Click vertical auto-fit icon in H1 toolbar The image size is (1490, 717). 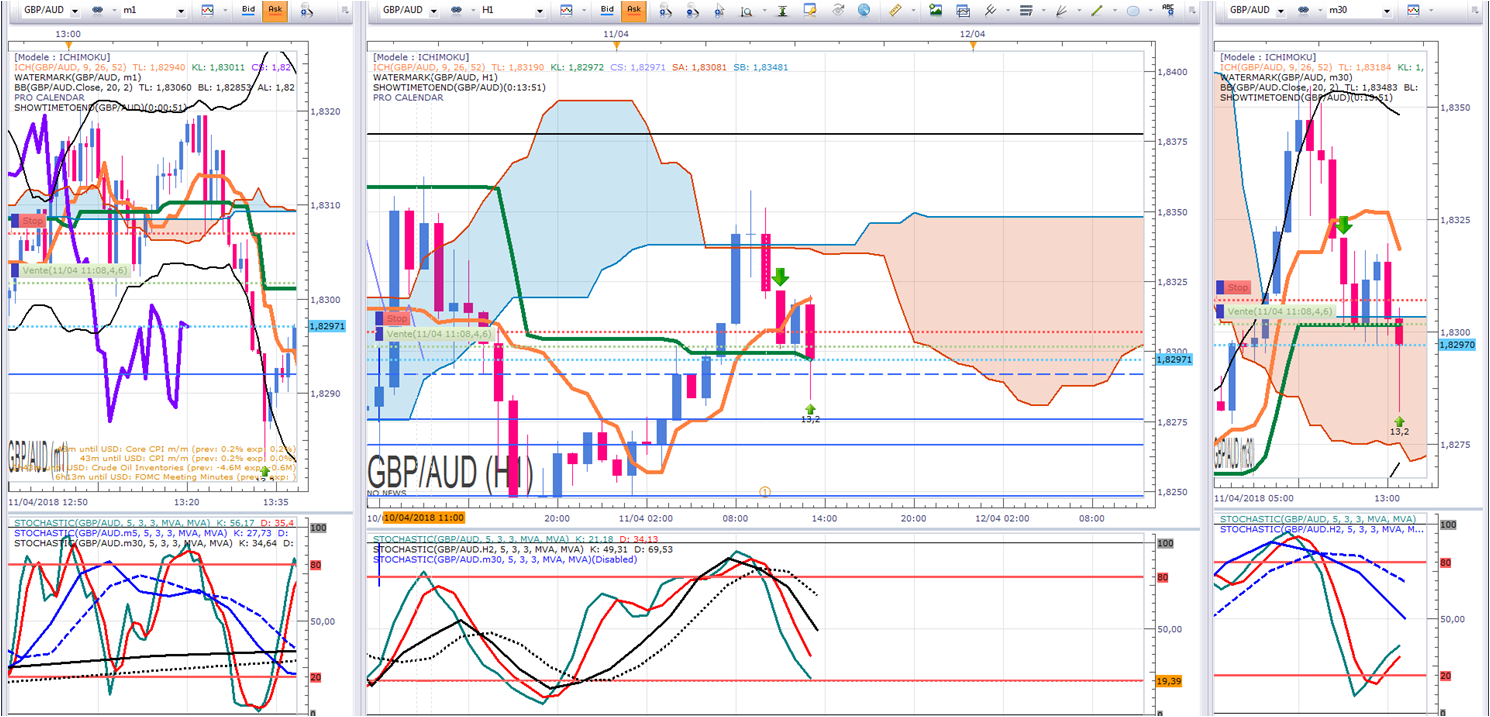coord(782,10)
